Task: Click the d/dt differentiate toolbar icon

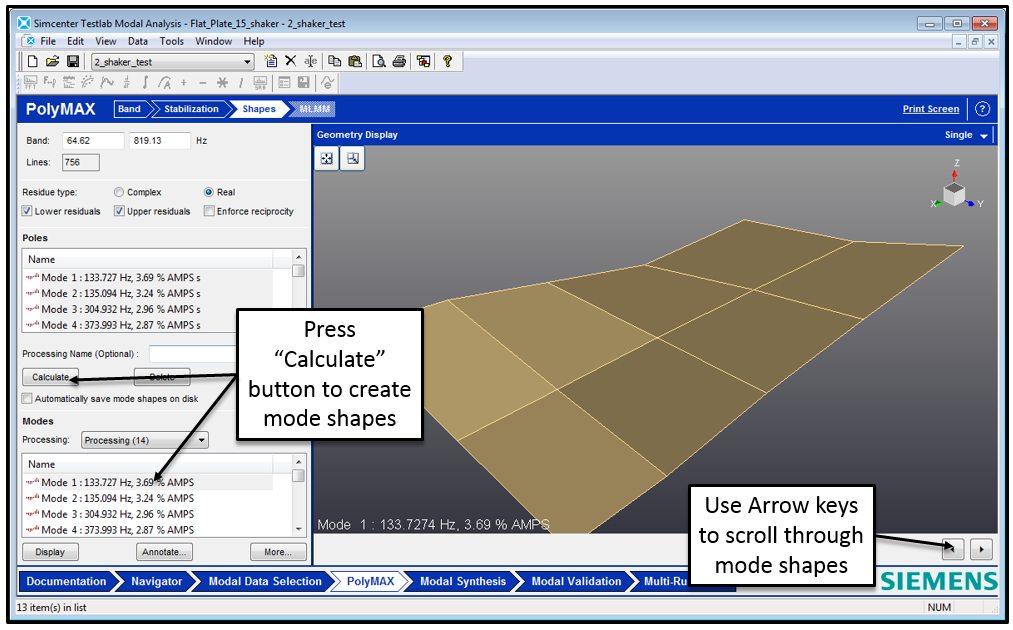Action: tap(127, 82)
